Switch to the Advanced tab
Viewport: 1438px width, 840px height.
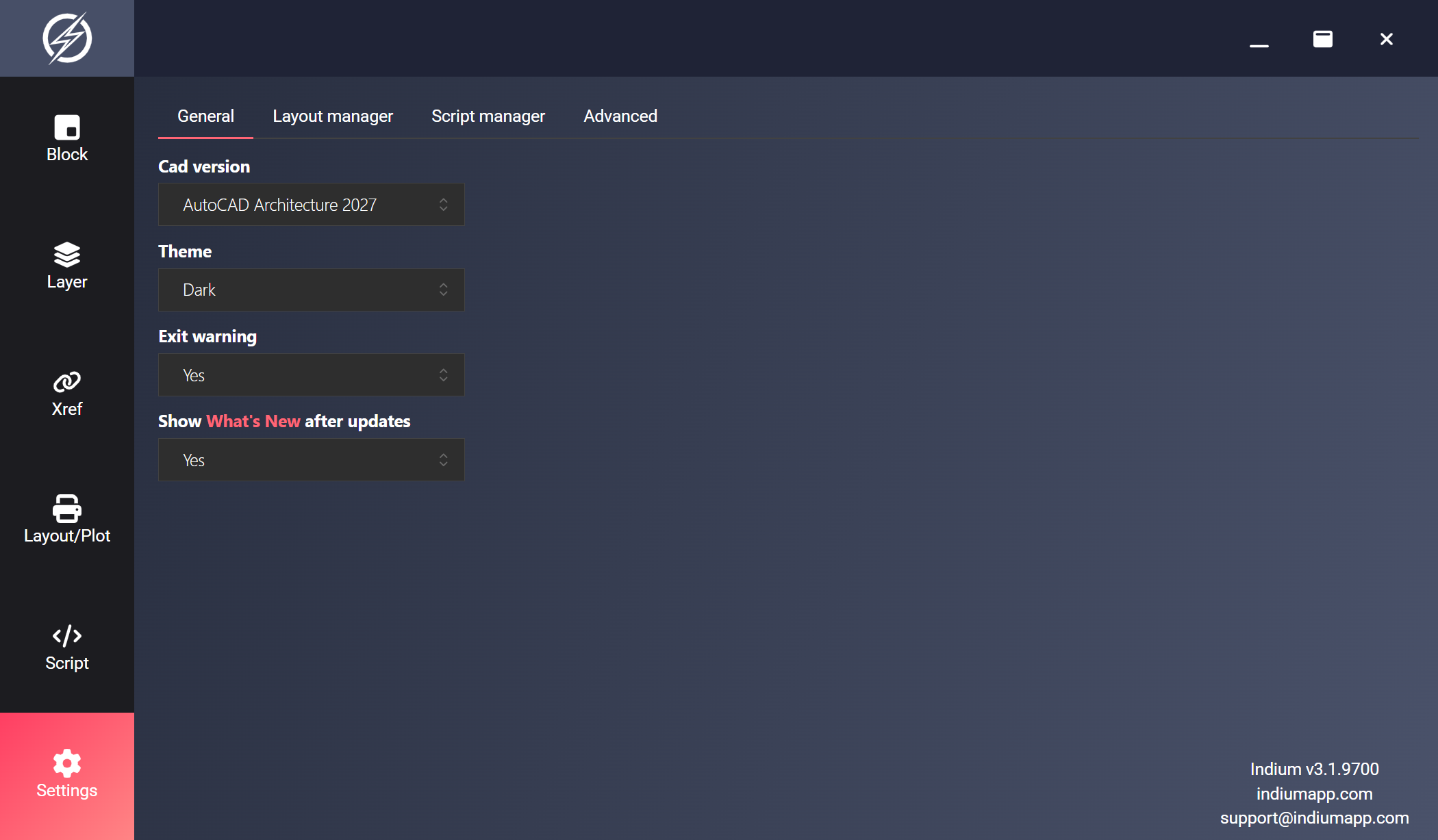click(620, 116)
